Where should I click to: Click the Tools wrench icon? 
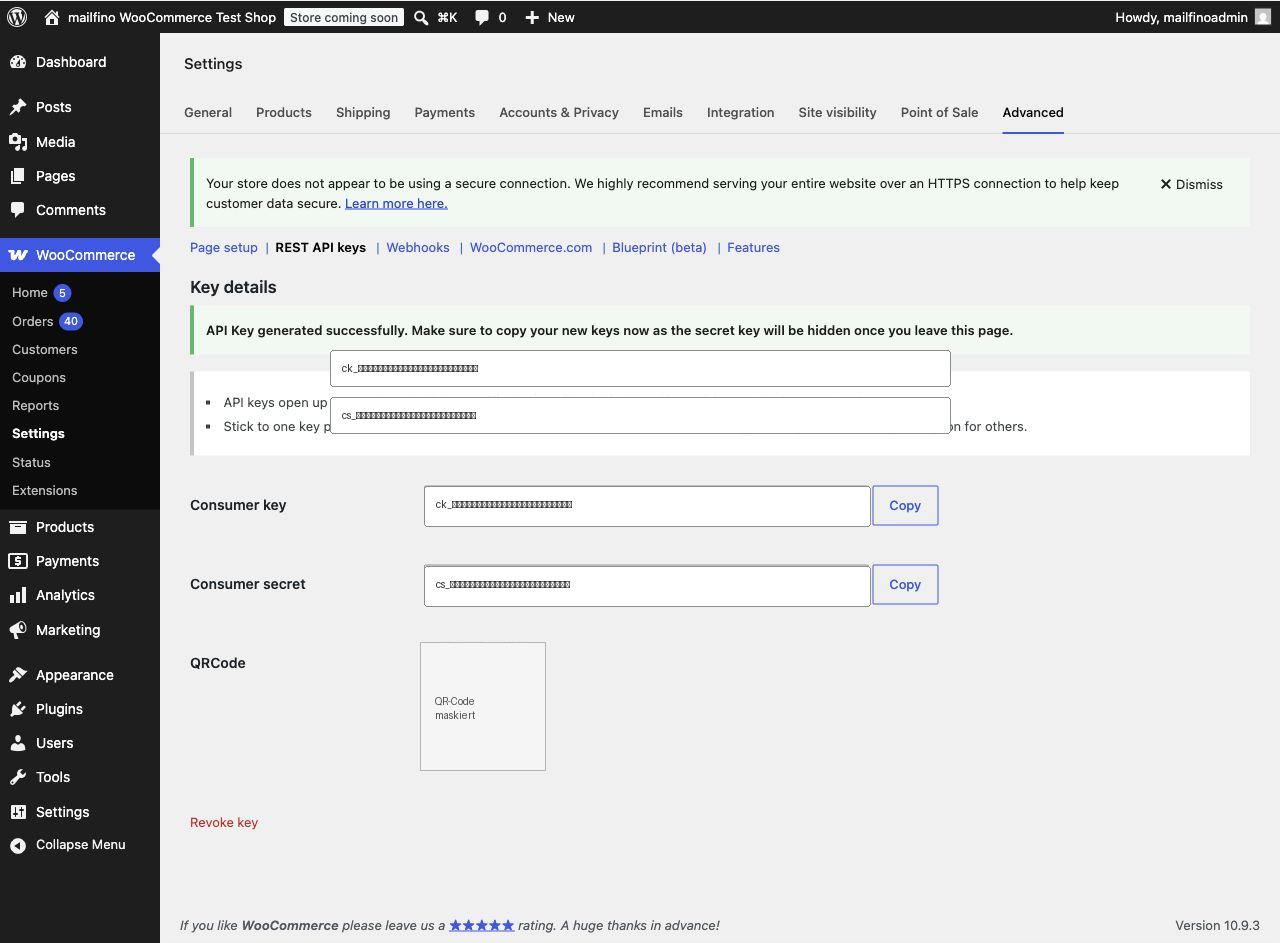(18, 777)
